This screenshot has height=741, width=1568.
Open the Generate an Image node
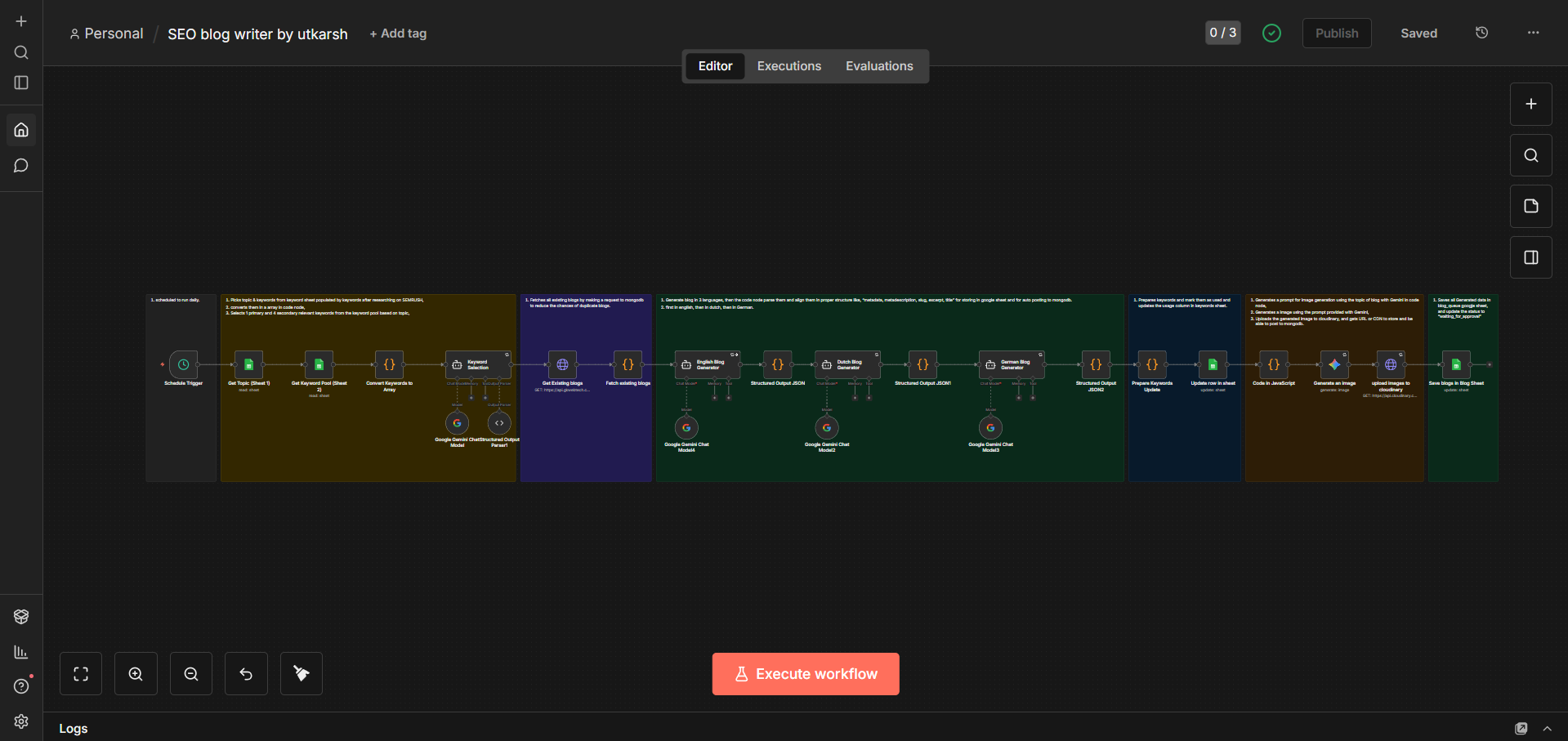pos(1335,364)
